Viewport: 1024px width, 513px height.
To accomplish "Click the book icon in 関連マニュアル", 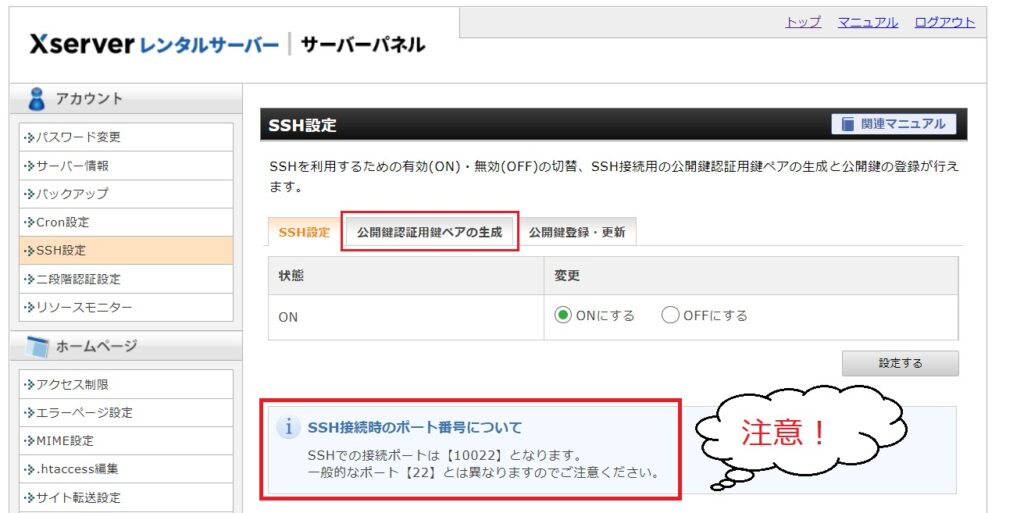I will pyautogui.click(x=848, y=124).
